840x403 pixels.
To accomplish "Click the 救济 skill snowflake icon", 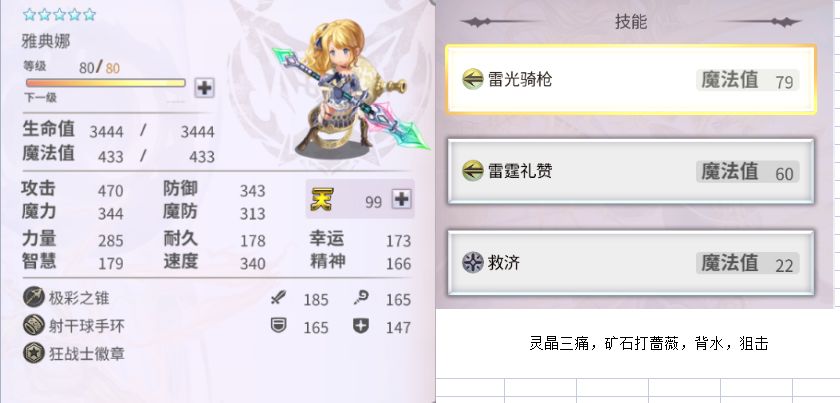I will tap(472, 263).
